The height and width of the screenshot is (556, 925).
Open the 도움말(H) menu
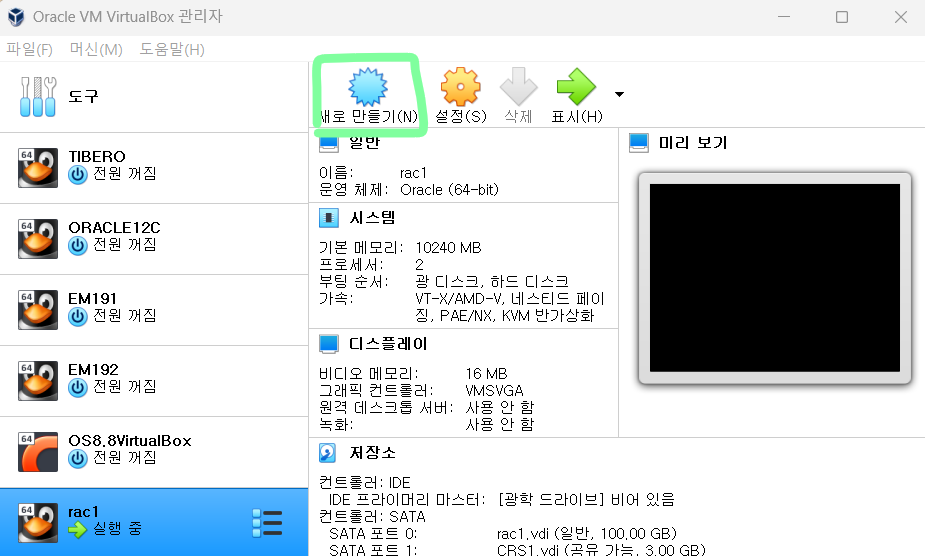tap(172, 49)
